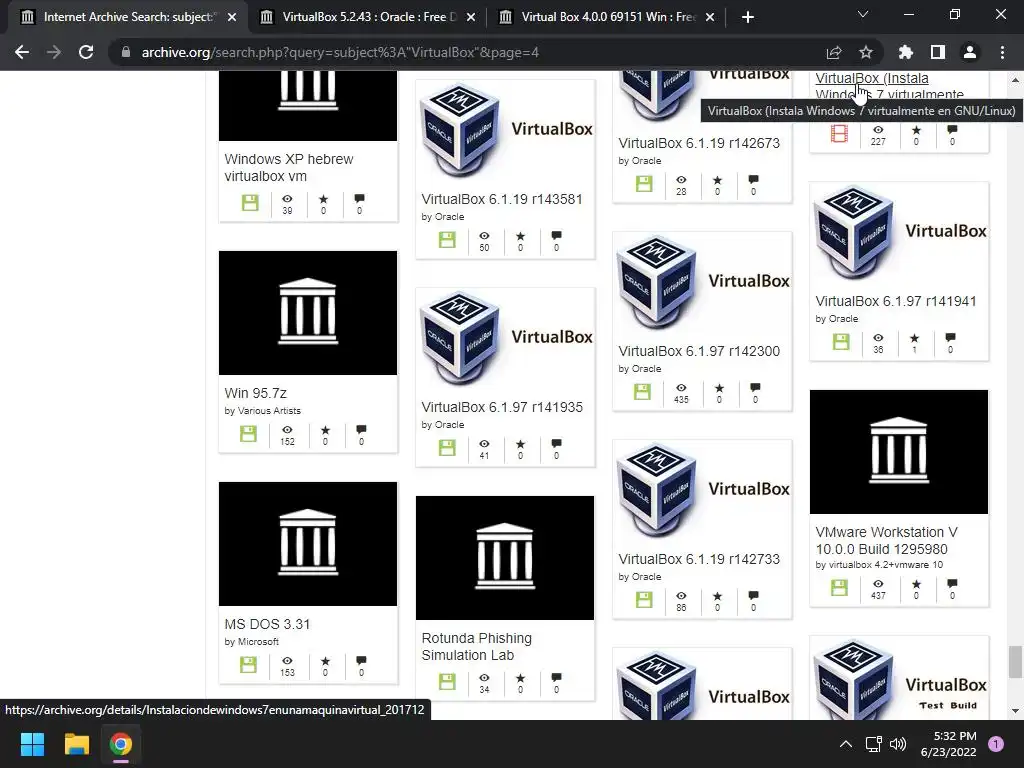Click reviews bubble on VirtualBox 6.1.19 r143581 card

tap(556, 235)
